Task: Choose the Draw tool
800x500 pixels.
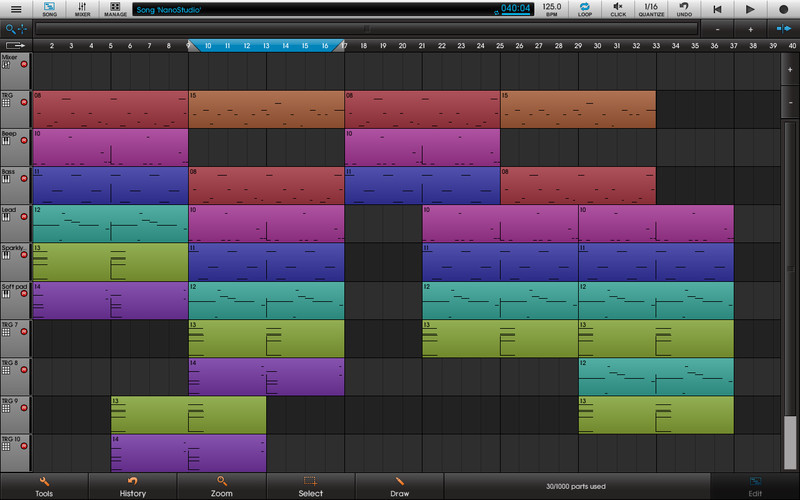Action: [x=399, y=486]
